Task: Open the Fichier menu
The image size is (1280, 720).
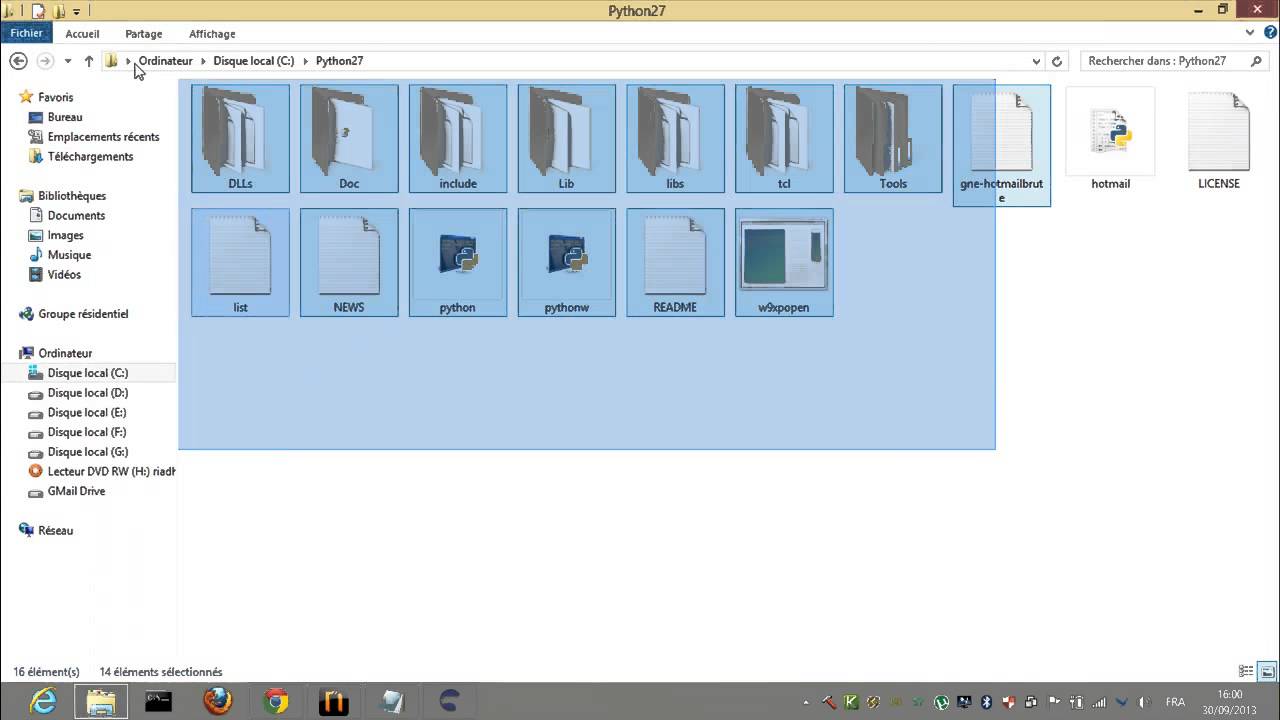Action: (x=27, y=33)
